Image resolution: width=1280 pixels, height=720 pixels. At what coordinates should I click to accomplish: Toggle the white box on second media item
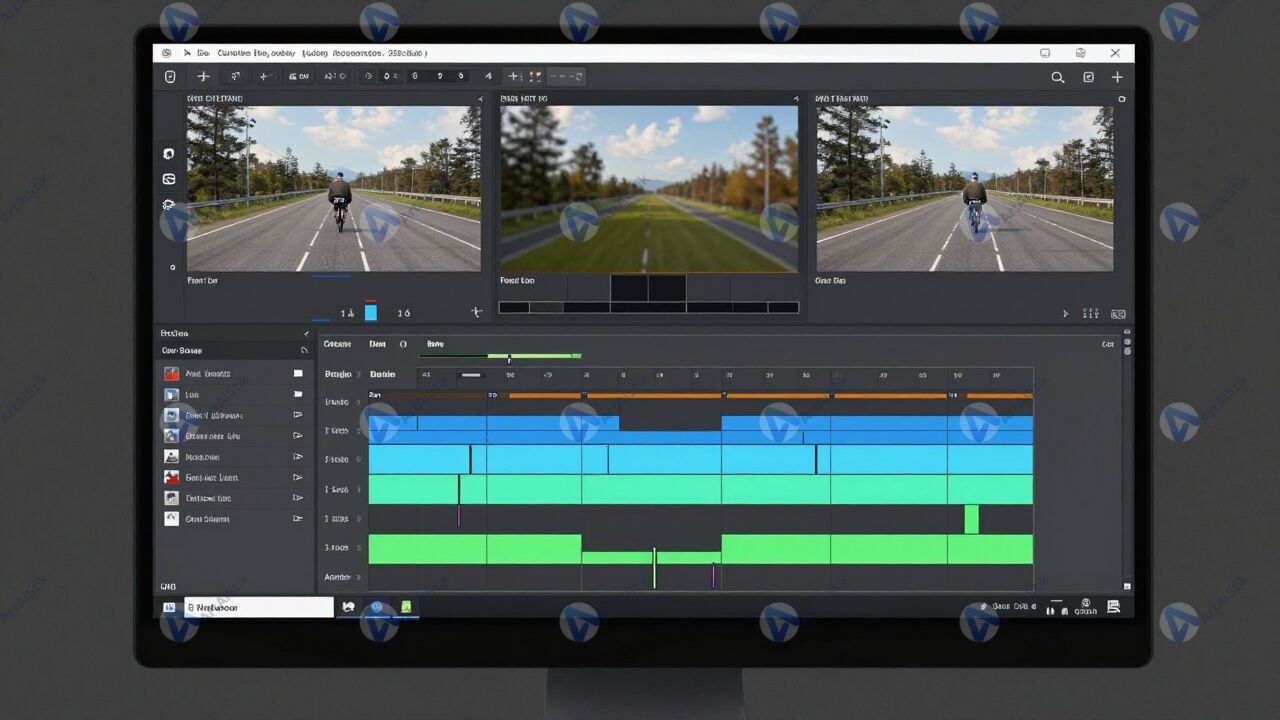[298, 394]
